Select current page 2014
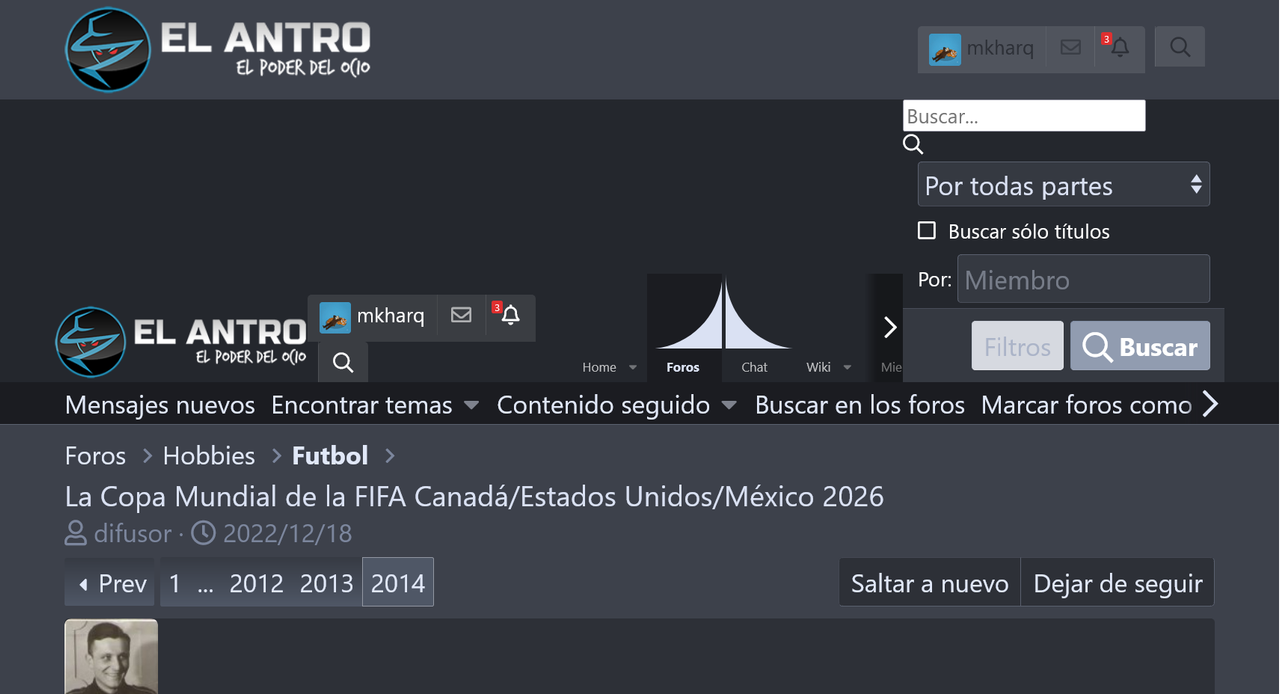This screenshot has height=694, width=1280. click(x=398, y=583)
